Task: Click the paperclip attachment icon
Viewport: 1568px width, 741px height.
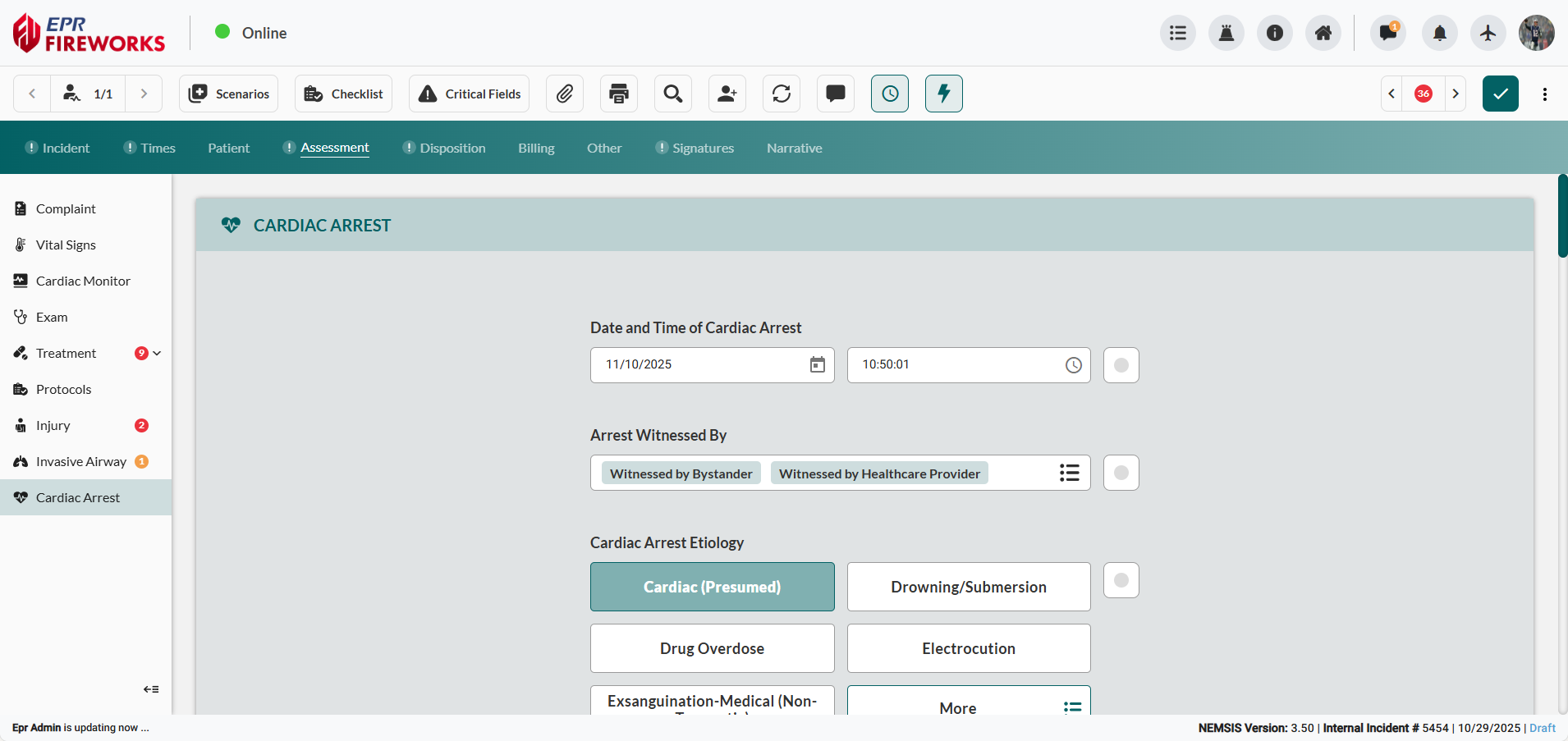Action: click(564, 94)
